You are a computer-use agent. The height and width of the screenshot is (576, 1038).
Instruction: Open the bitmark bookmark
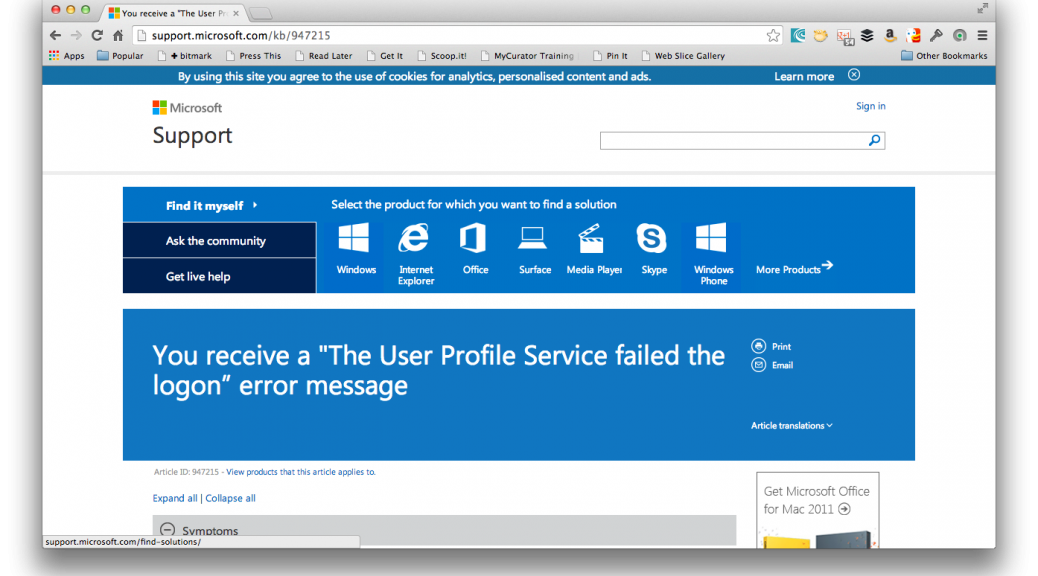(185, 56)
